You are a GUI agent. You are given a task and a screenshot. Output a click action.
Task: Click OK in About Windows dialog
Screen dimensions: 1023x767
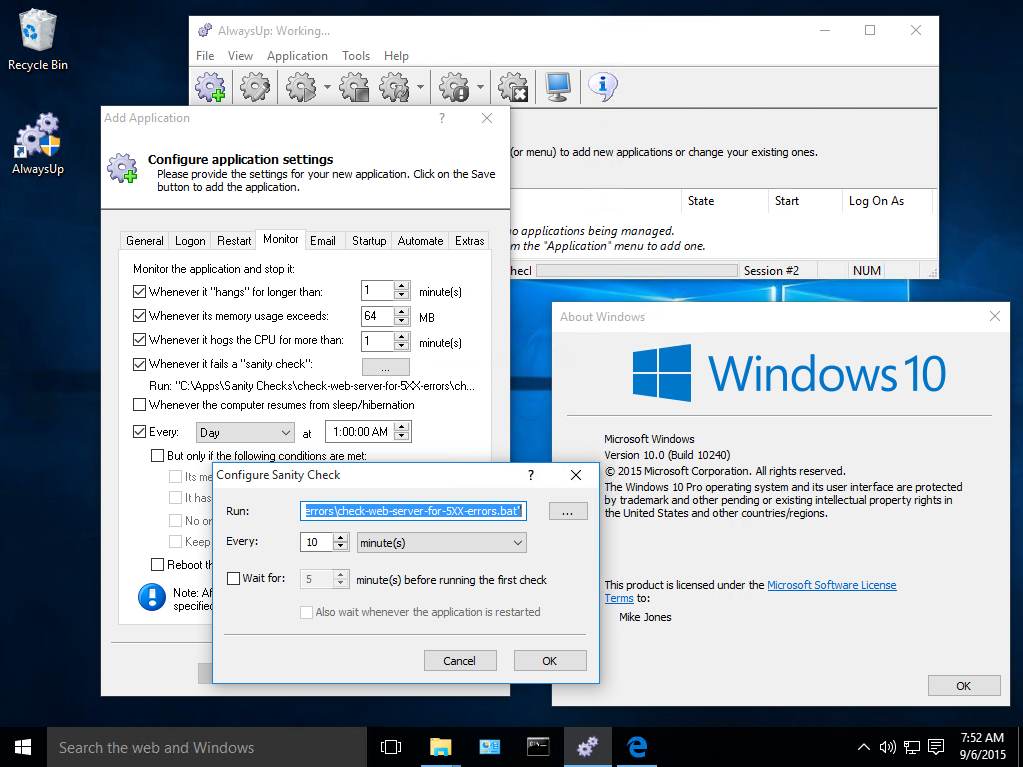tap(964, 685)
